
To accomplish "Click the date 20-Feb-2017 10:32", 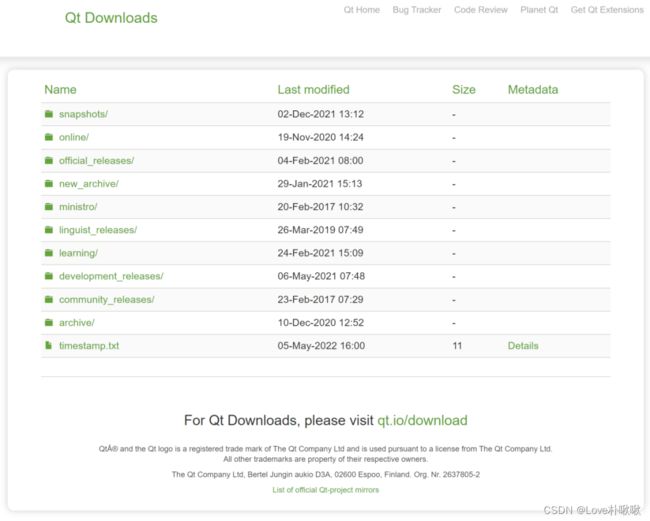I will 320,206.
